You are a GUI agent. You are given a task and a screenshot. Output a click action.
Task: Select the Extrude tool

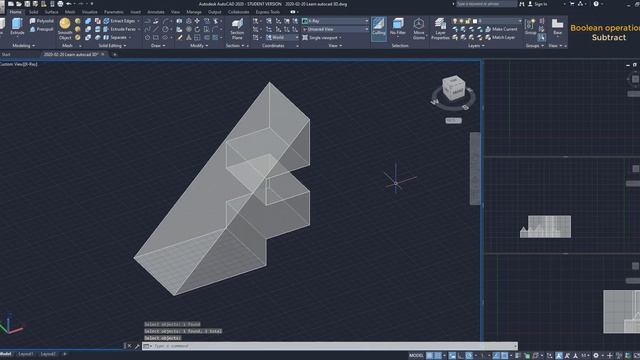click(17, 27)
